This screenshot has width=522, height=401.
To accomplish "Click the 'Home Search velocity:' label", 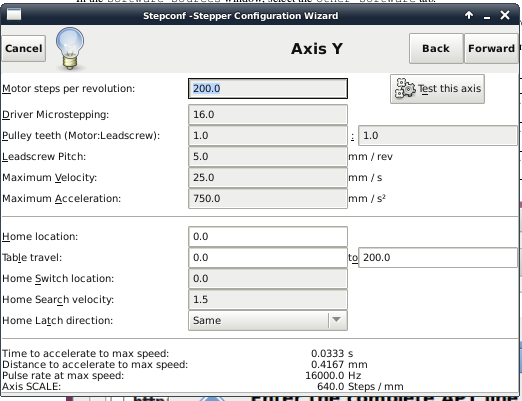I will coord(58,300).
